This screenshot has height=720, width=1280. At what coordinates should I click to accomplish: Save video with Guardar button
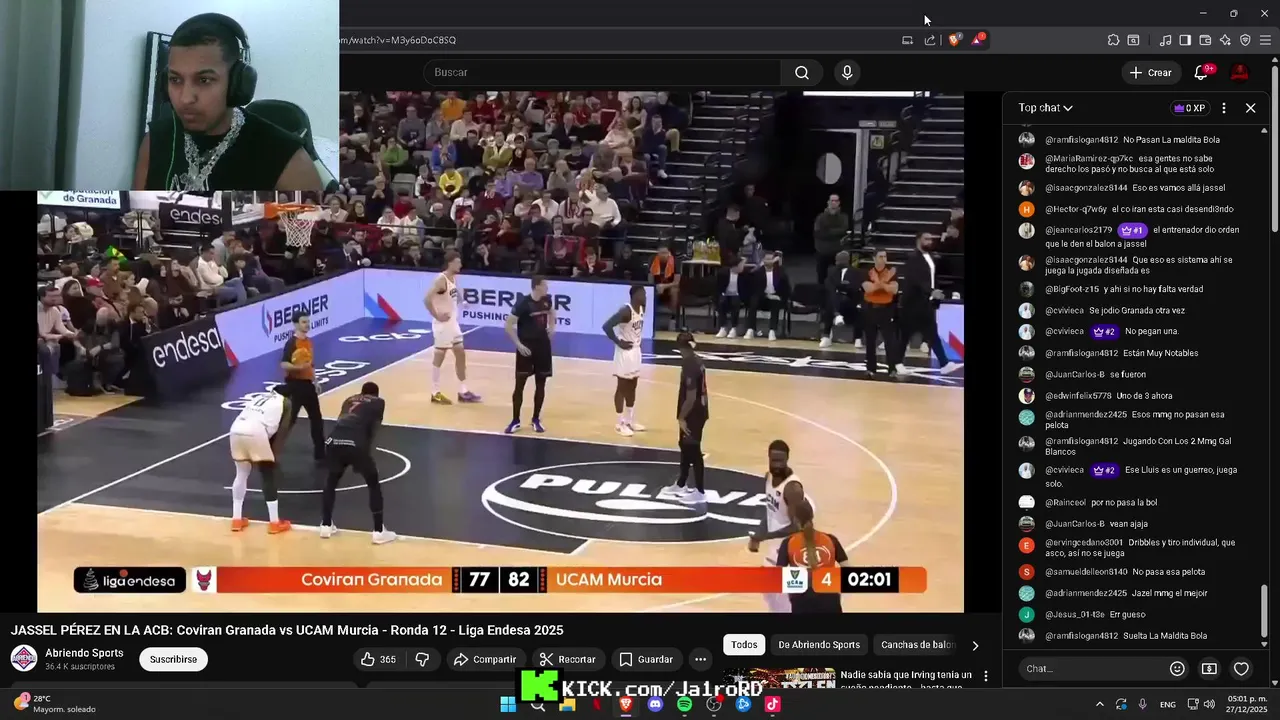coord(646,659)
